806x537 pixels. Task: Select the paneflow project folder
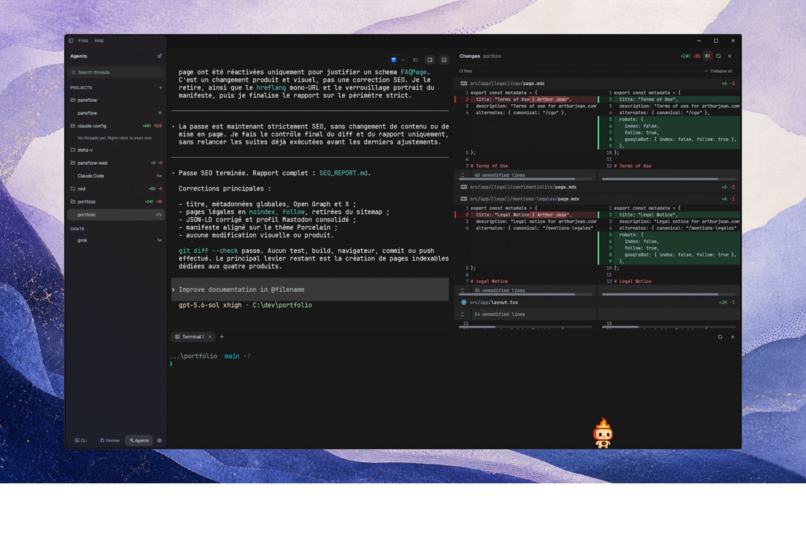click(x=117, y=100)
